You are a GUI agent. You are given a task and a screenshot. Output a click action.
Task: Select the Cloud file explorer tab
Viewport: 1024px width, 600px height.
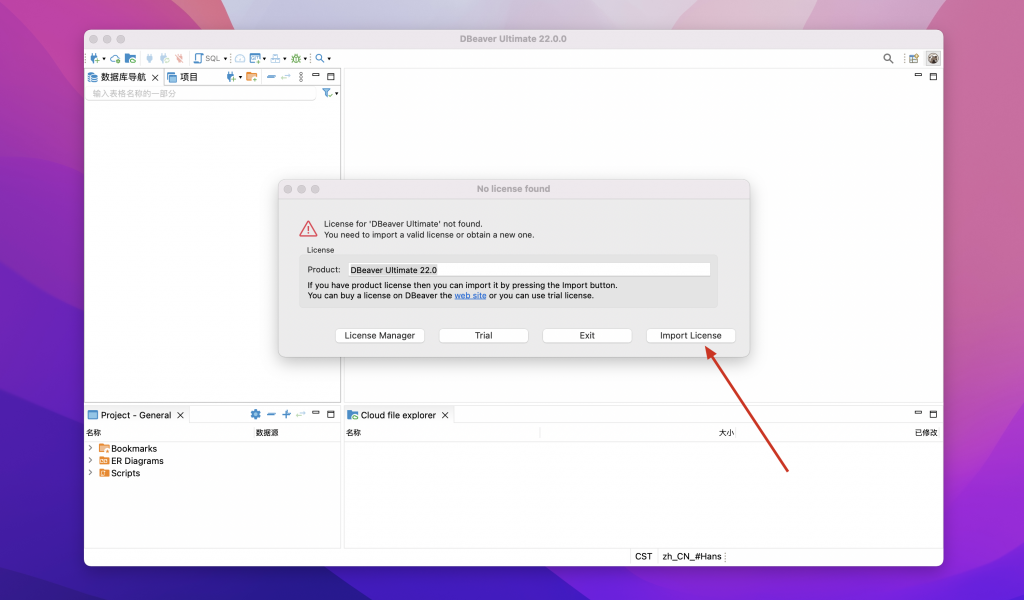(397, 414)
